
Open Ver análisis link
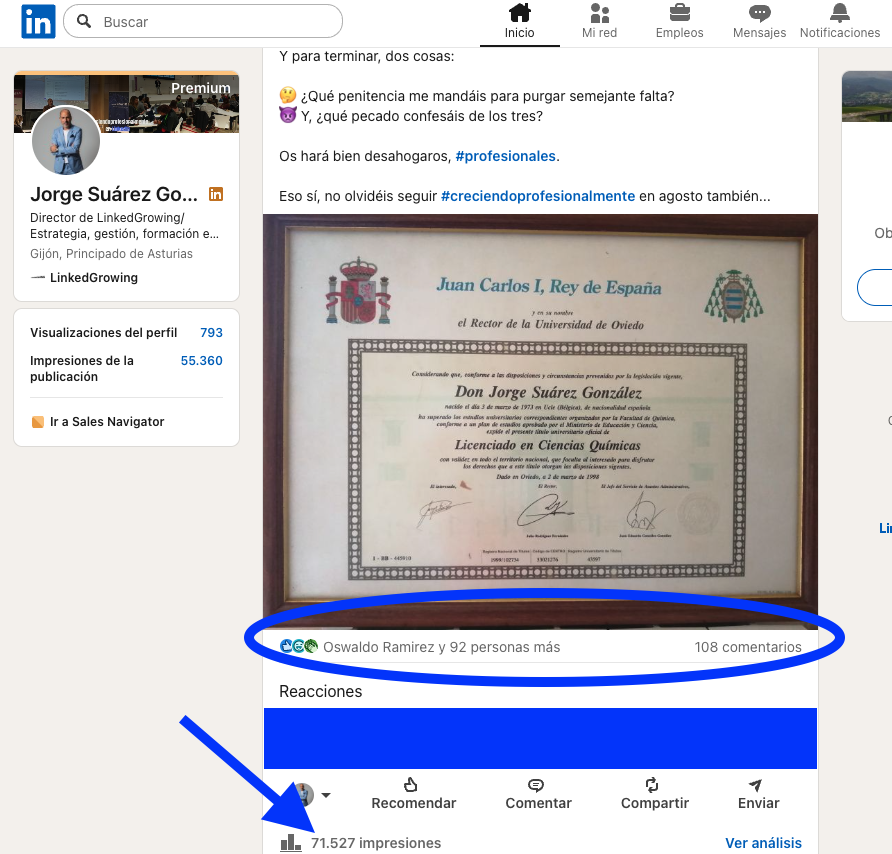[x=763, y=843]
